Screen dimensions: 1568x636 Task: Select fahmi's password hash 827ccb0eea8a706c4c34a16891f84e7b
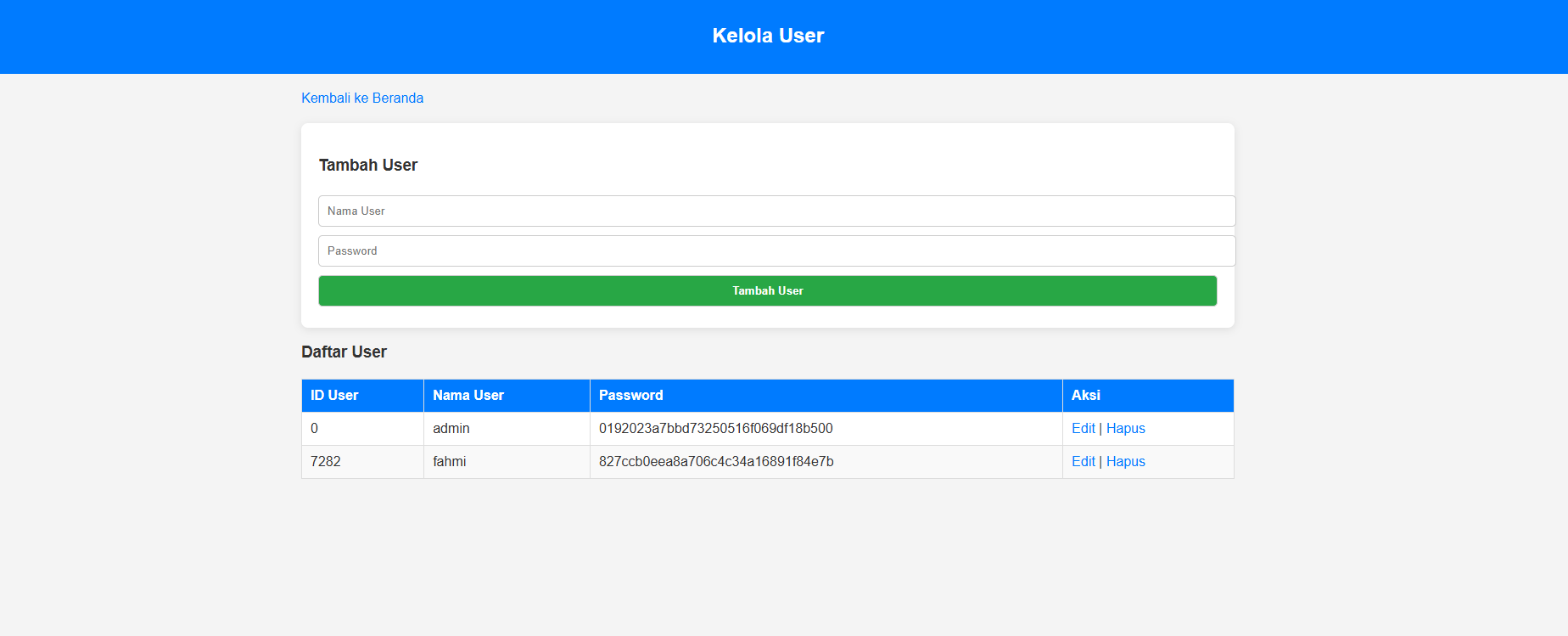point(716,462)
